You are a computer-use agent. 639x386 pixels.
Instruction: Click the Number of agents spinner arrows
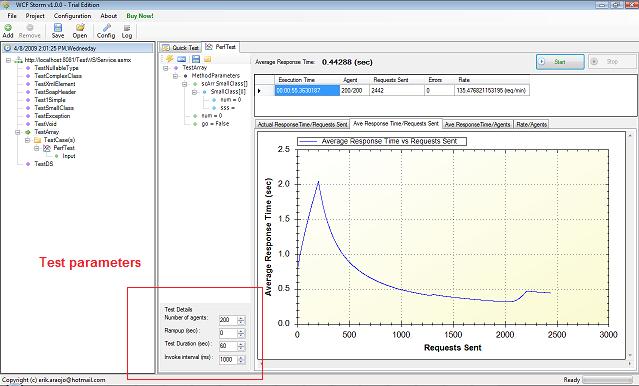click(241, 320)
